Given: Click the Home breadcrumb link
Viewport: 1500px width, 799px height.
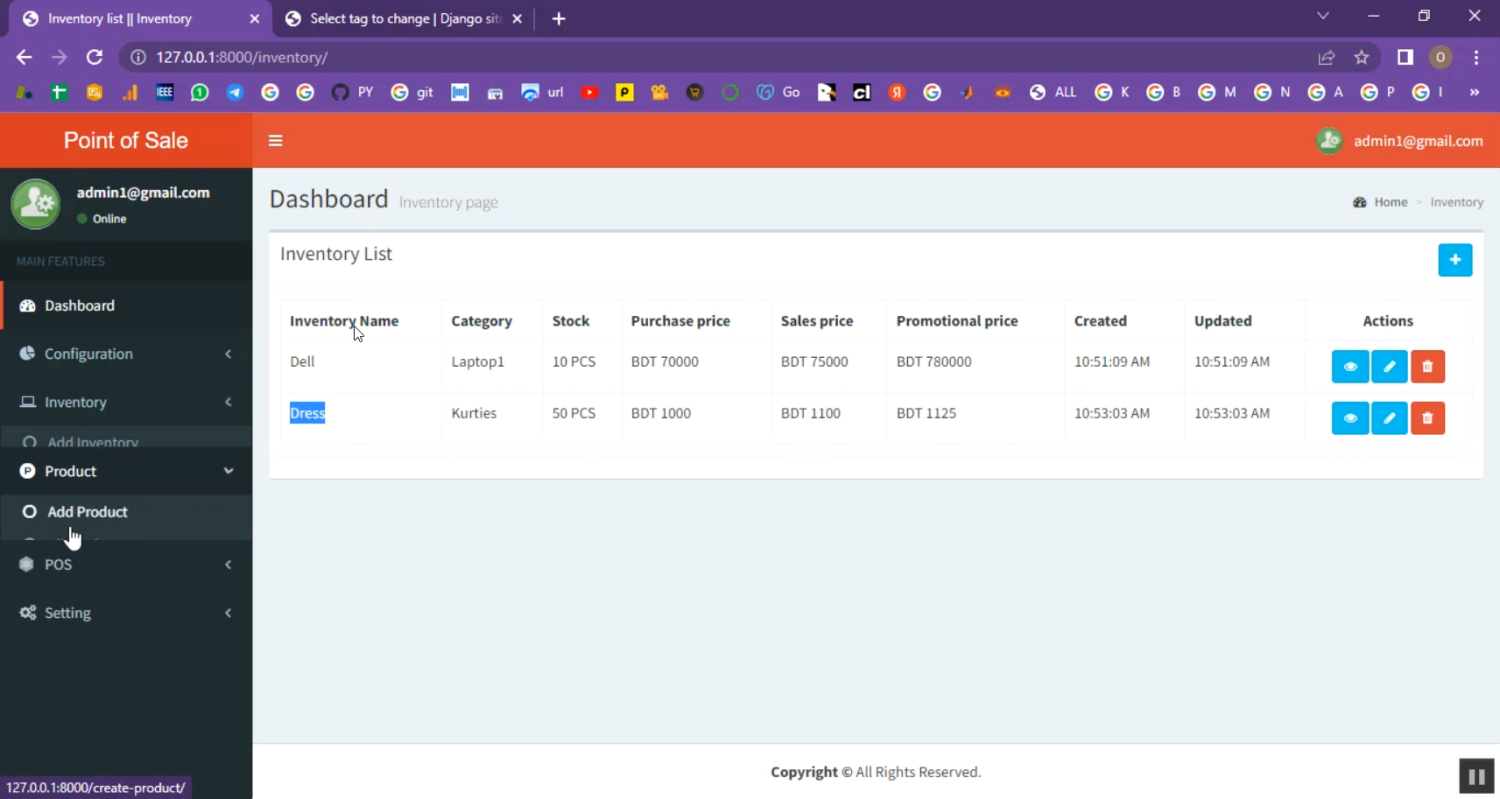Looking at the screenshot, I should pos(1390,202).
